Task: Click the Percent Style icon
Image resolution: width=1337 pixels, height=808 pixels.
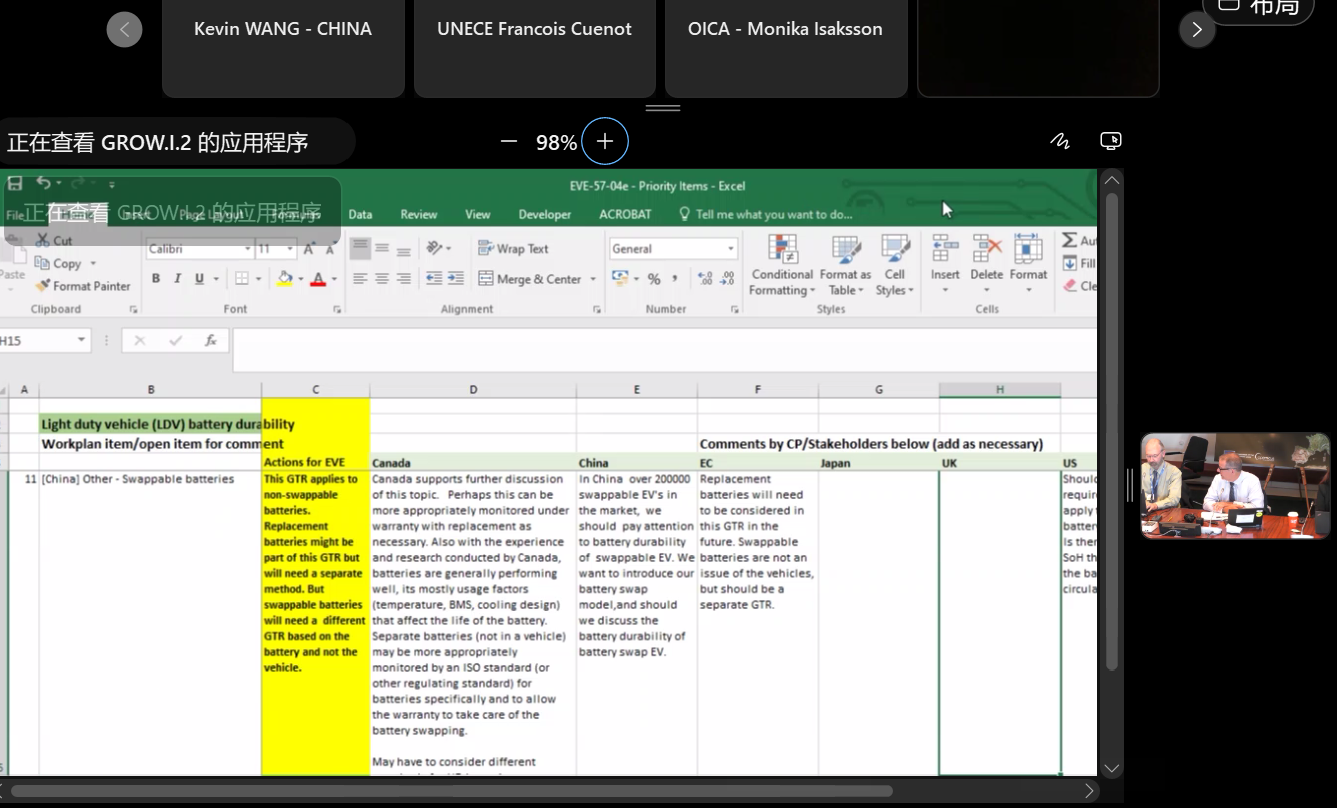Action: (654, 279)
